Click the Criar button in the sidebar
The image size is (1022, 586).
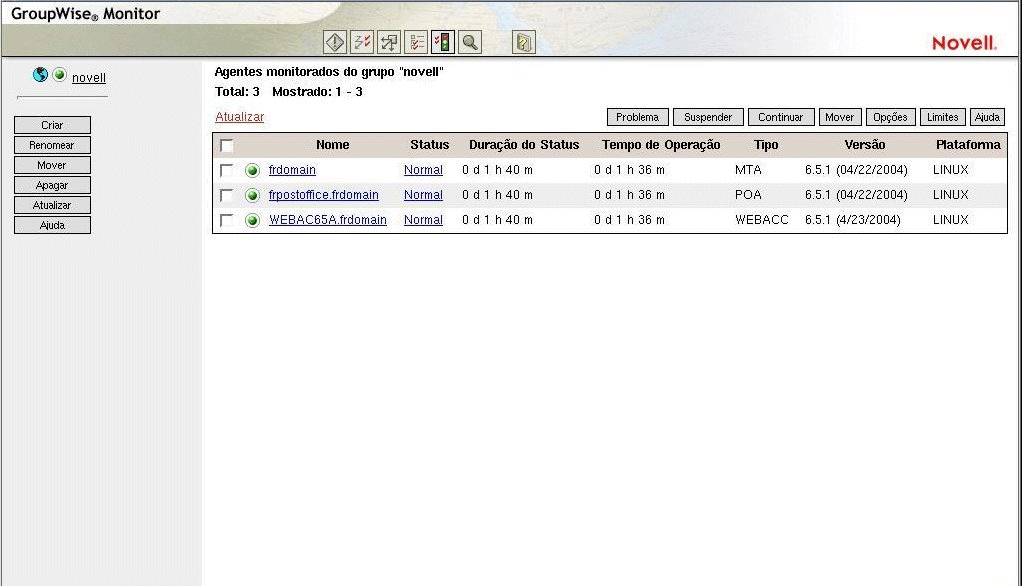coord(52,124)
